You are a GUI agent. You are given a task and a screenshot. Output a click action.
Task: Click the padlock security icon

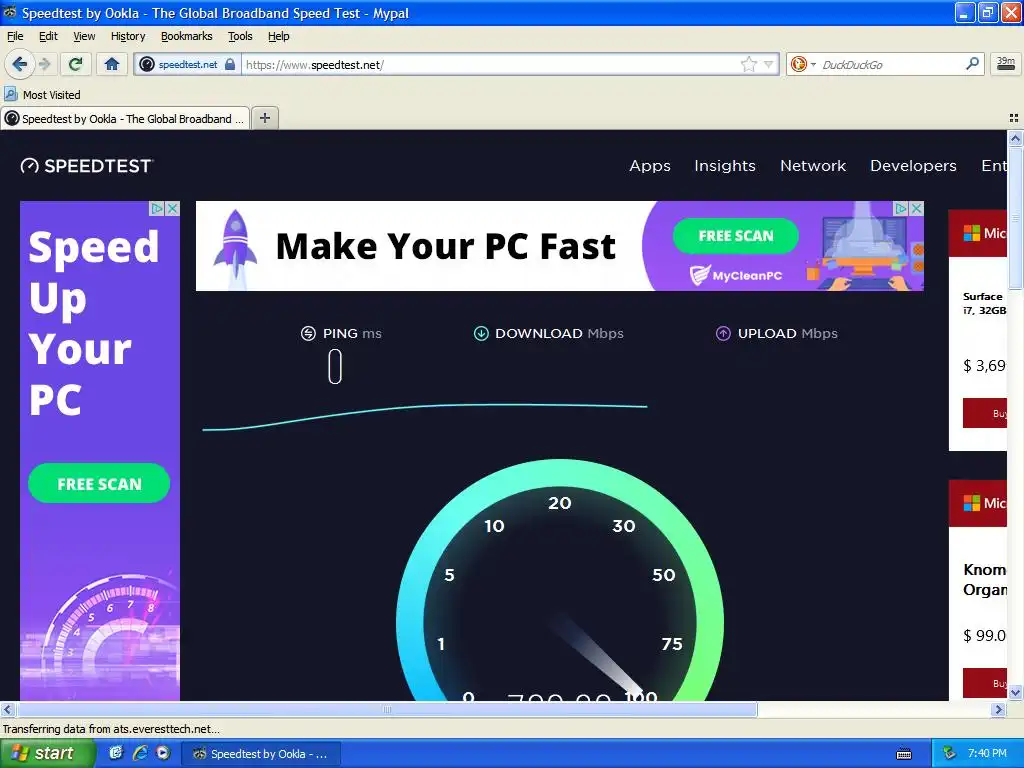pyautogui.click(x=230, y=64)
